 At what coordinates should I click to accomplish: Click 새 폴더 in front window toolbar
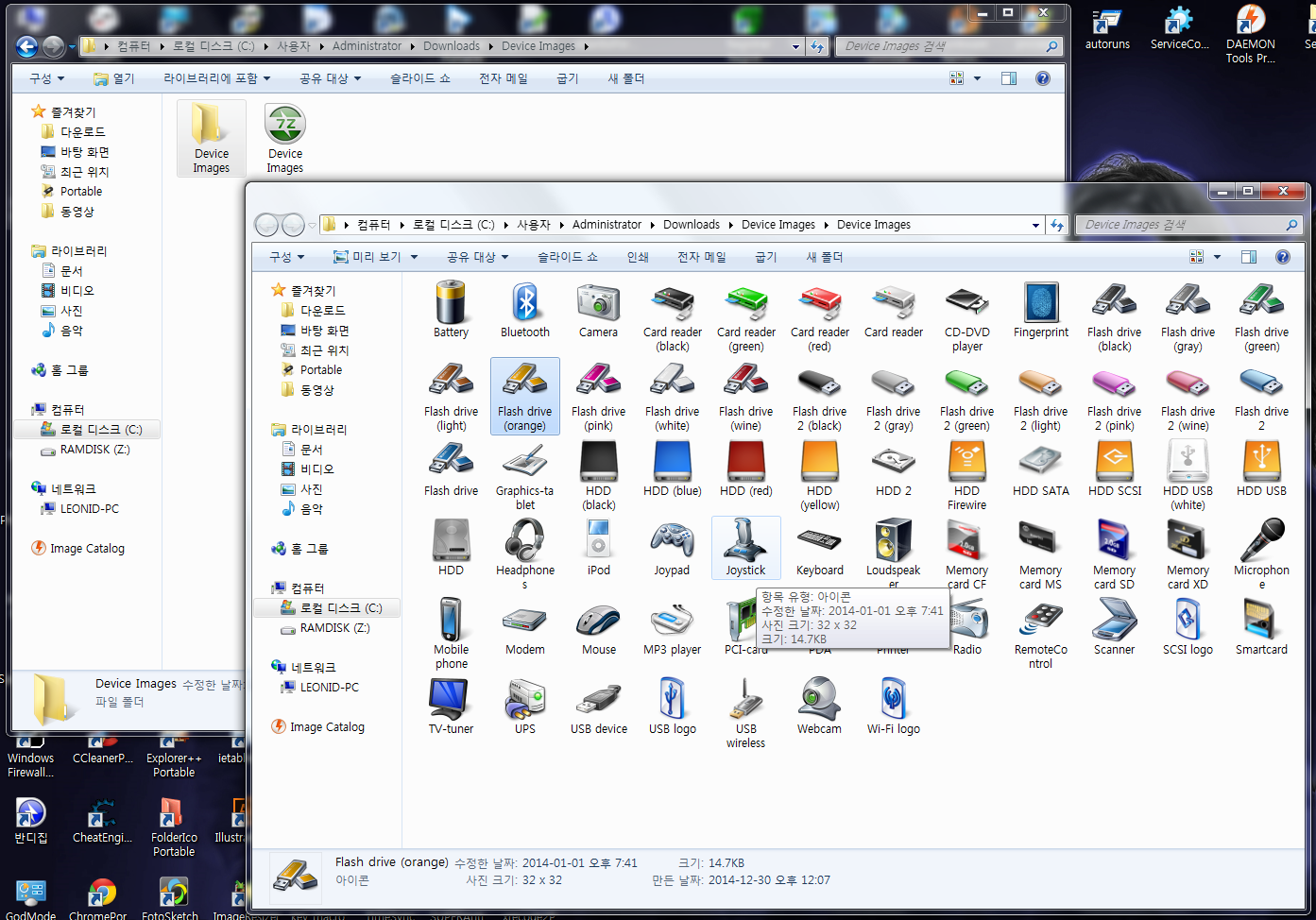pos(825,257)
